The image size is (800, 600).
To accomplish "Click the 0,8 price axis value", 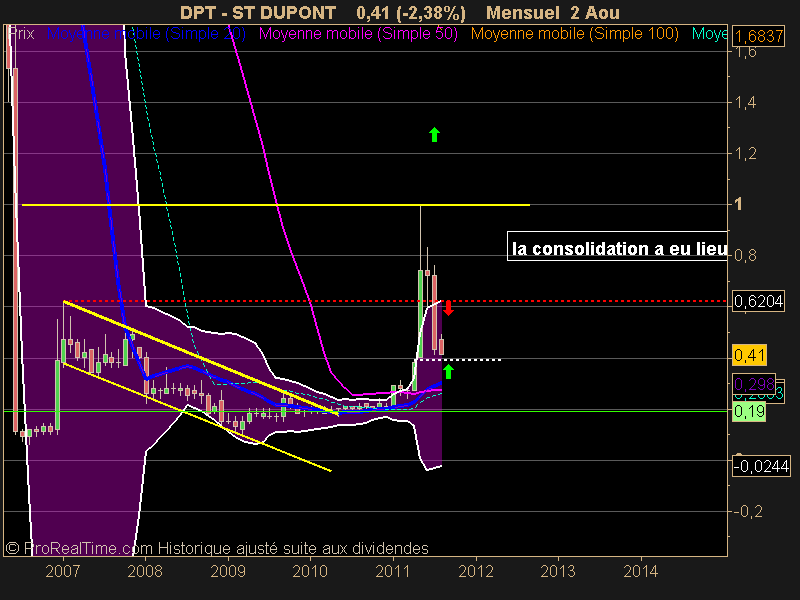I will [746, 255].
